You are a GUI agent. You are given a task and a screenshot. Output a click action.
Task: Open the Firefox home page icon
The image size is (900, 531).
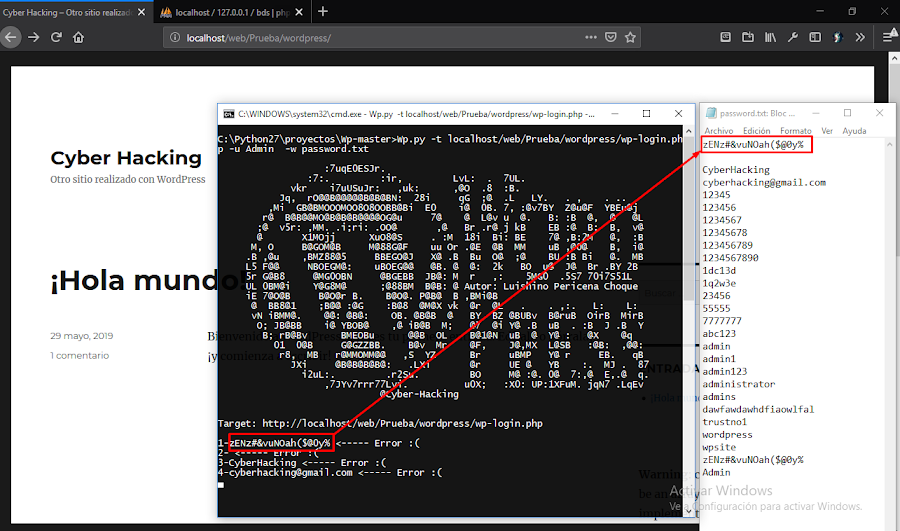[79, 37]
